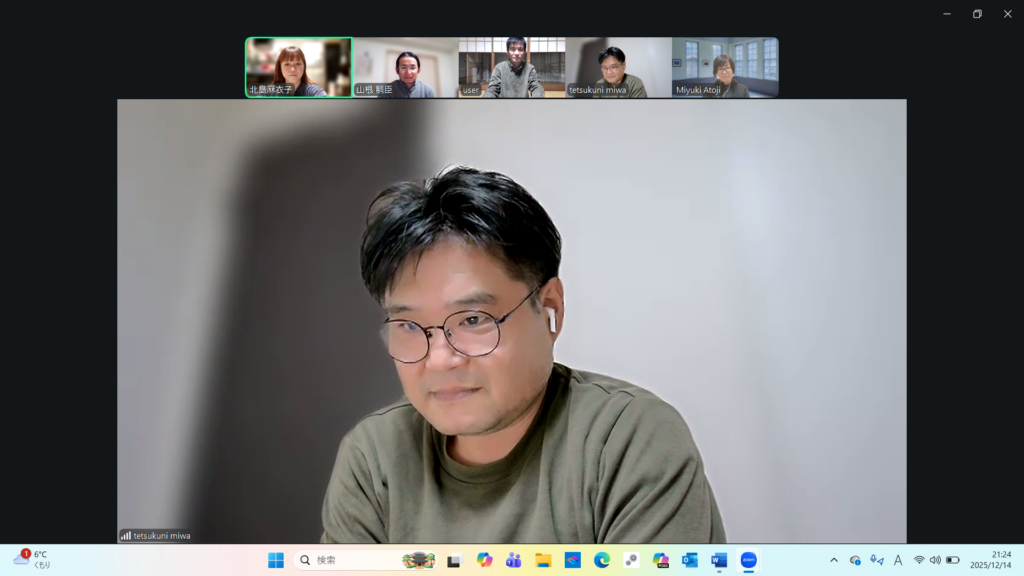The width and height of the screenshot is (1024, 576).
Task: Open File Explorer folder icon
Action: point(543,560)
